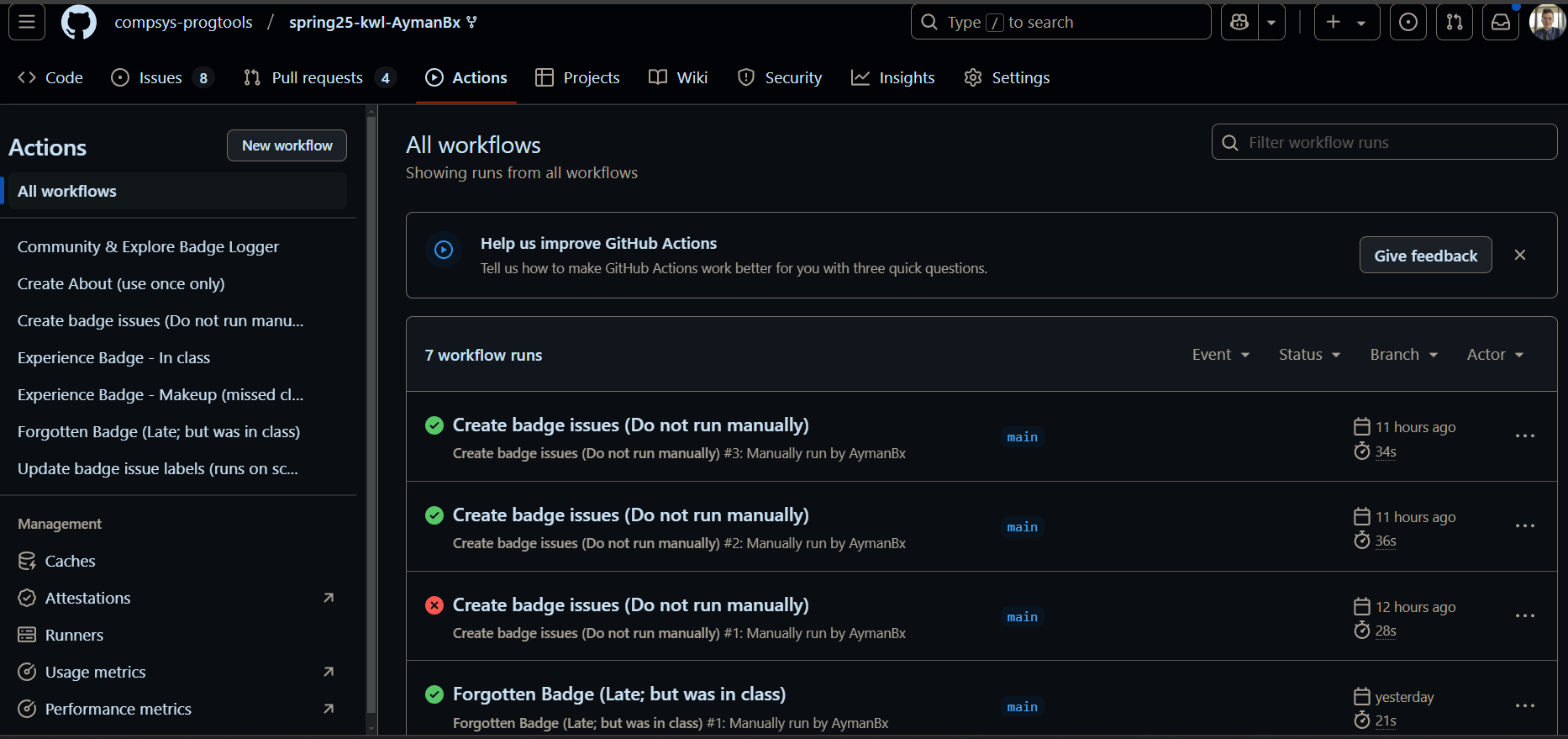Select All workflows in sidebar
The width and height of the screenshot is (1568, 739).
click(x=176, y=191)
